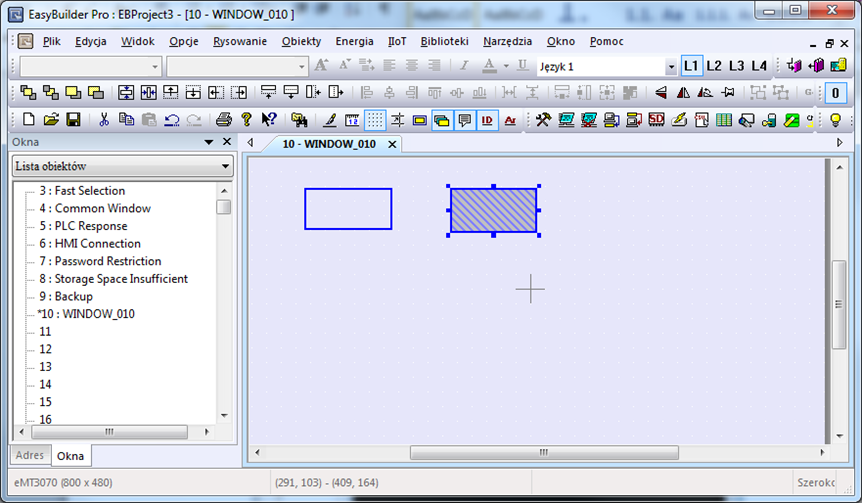Screen dimensions: 862x503
Task: Toggle the dotted grid display button
Action: pos(375,120)
